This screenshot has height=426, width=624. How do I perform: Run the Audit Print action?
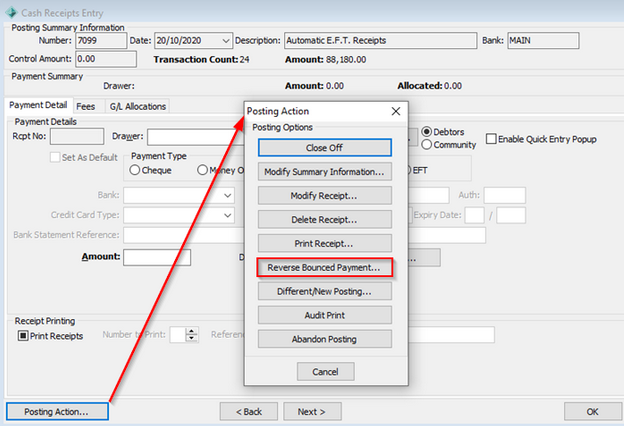point(325,316)
